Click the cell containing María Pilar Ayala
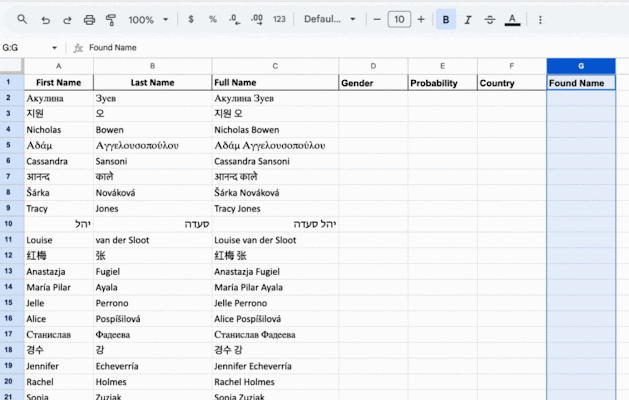 pos(275,287)
